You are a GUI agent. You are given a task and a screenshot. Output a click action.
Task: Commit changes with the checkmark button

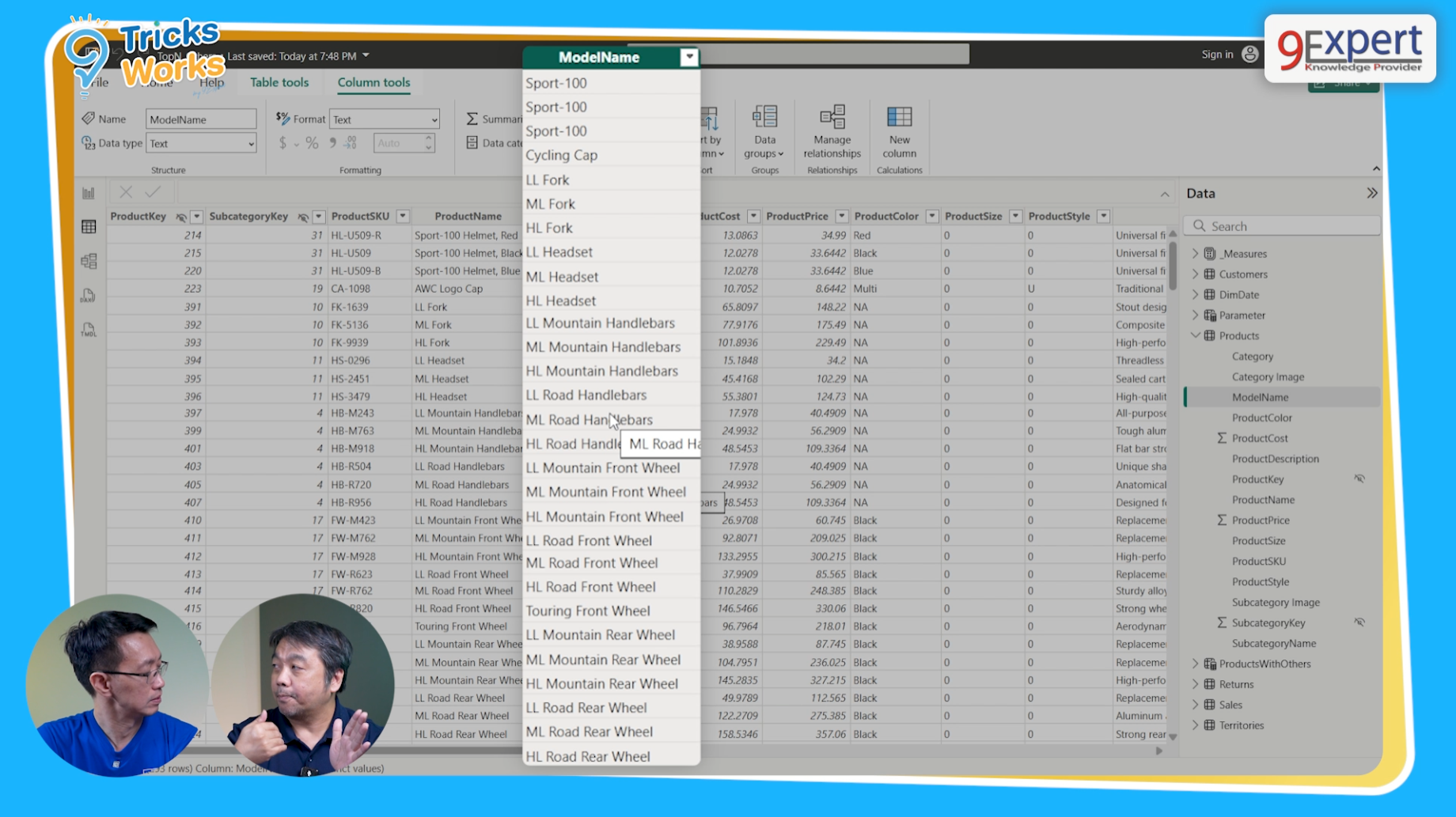(154, 191)
